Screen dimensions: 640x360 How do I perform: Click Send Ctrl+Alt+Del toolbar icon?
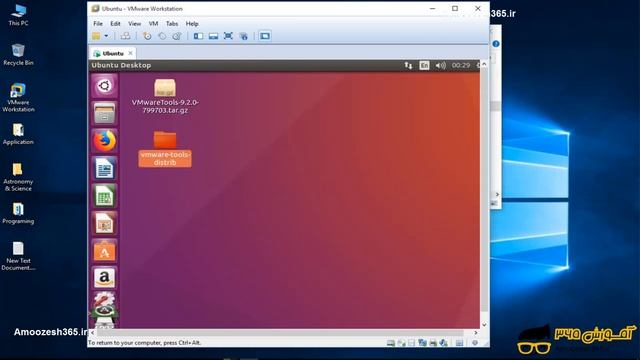point(126,36)
